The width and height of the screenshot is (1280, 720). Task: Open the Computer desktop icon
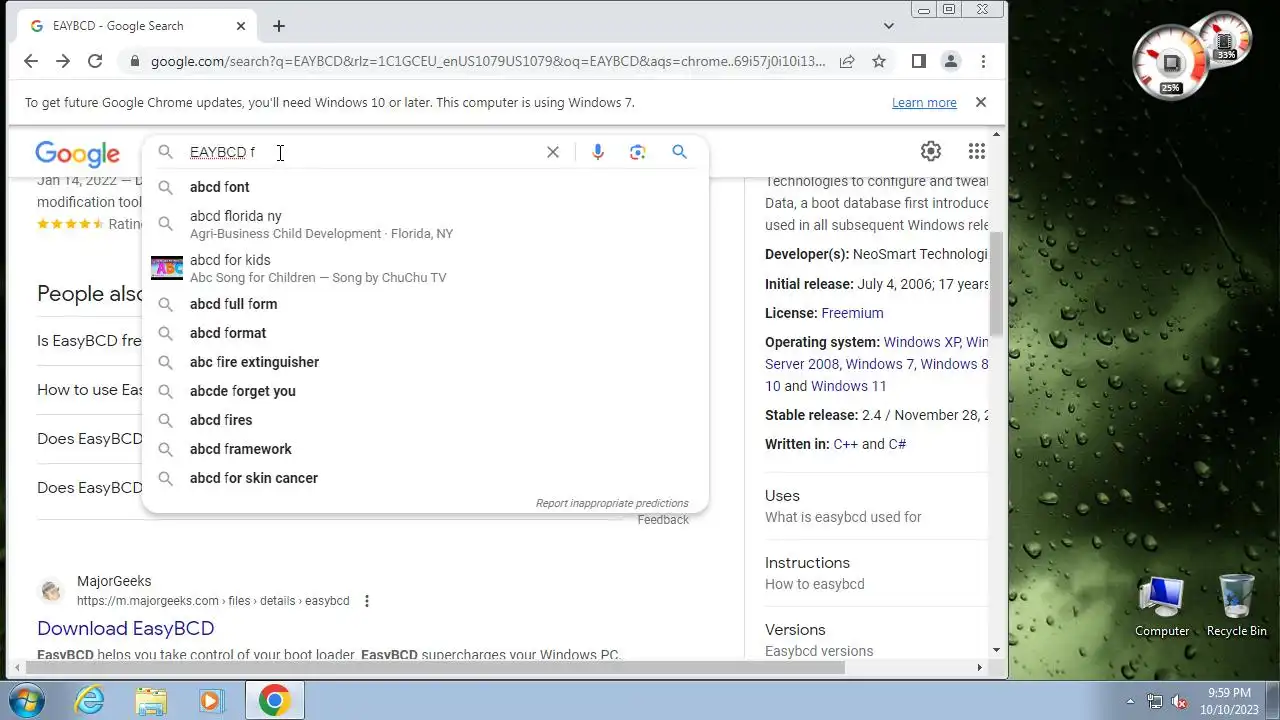point(1162,606)
